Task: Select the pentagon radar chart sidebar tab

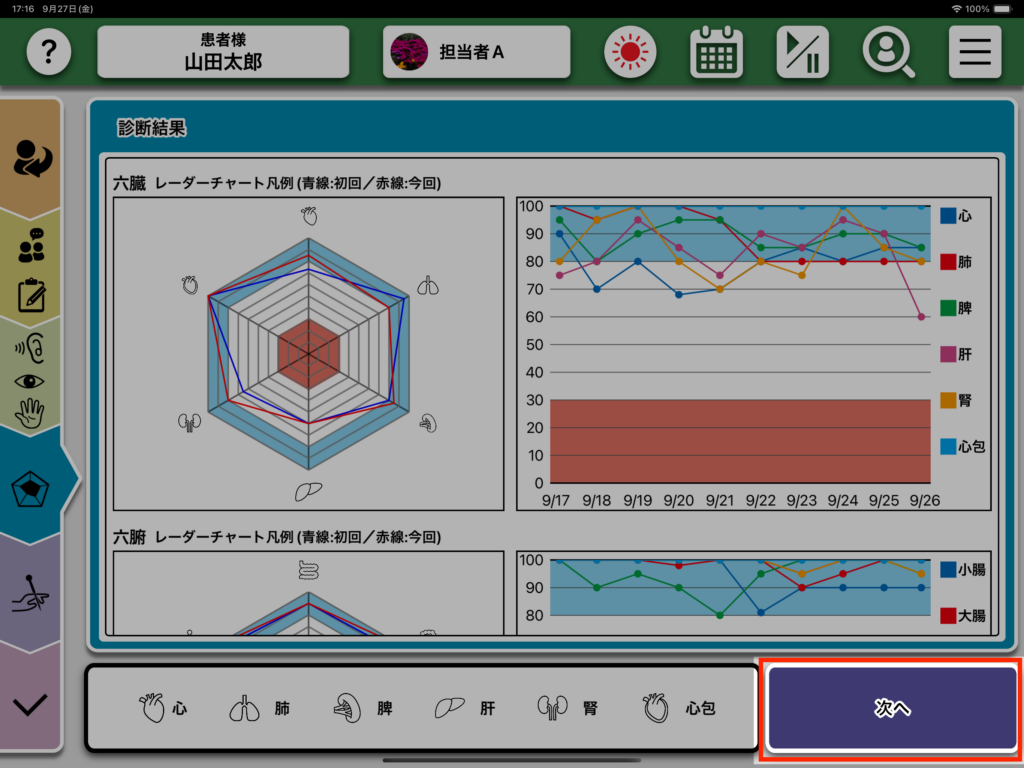Action: (32, 487)
